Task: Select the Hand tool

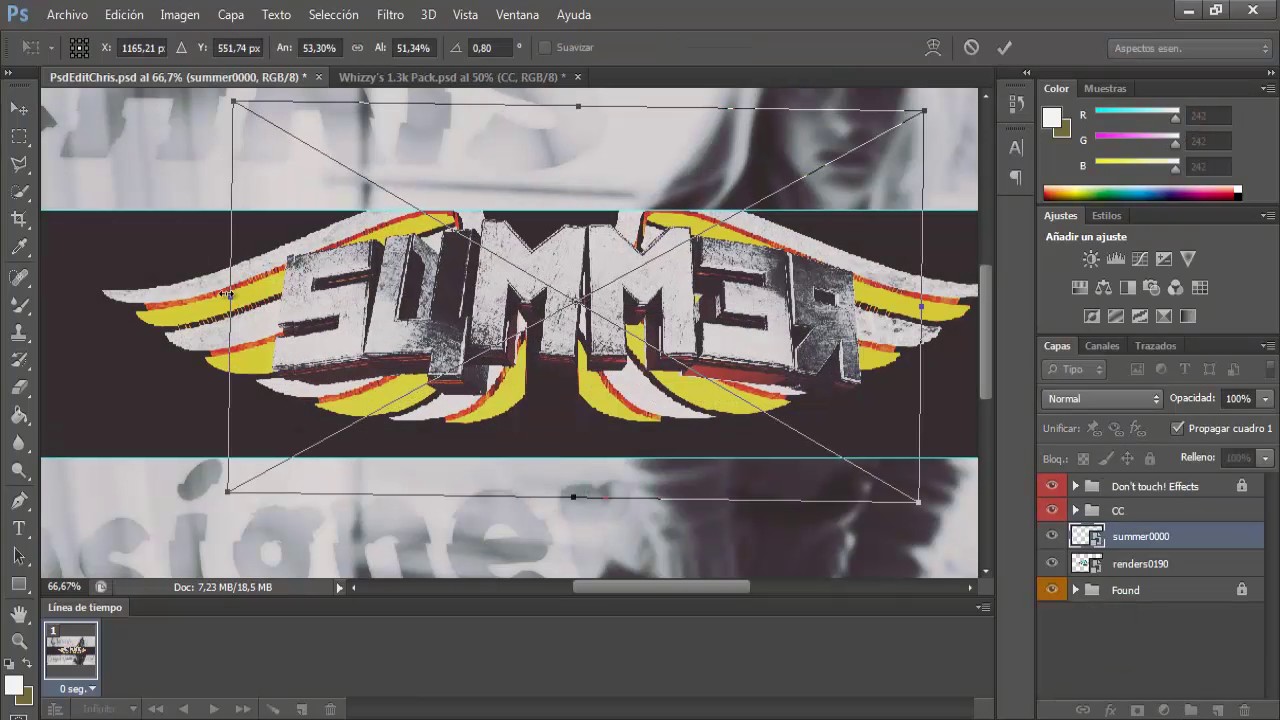Action: click(x=19, y=613)
